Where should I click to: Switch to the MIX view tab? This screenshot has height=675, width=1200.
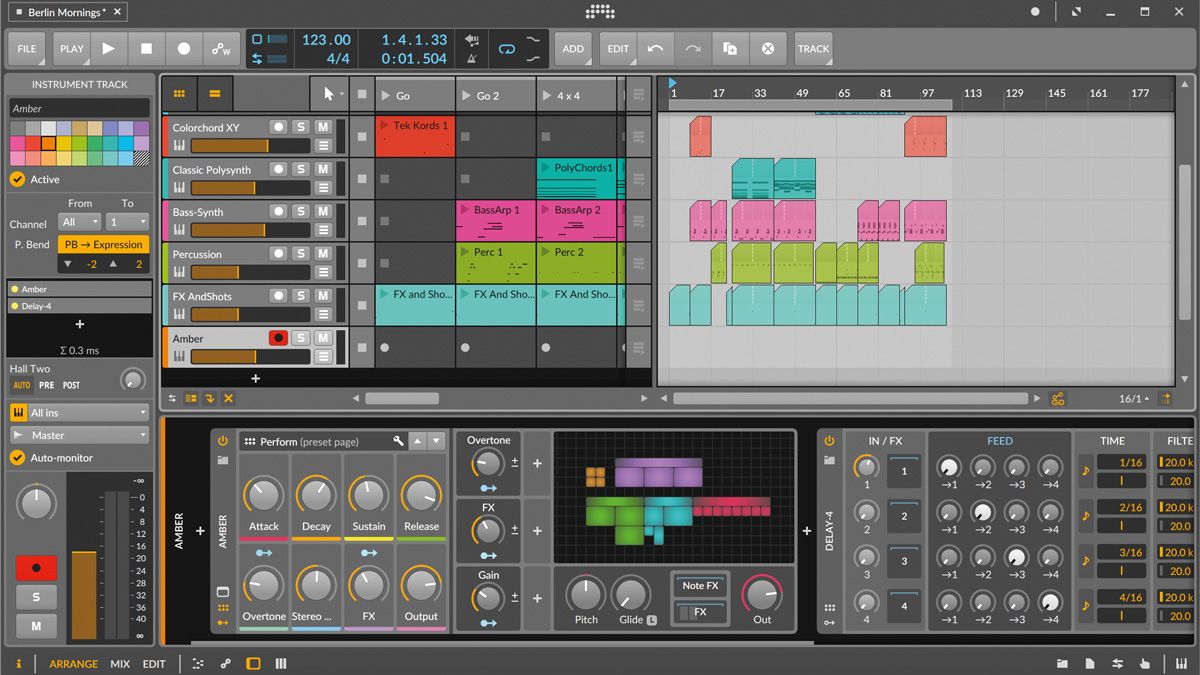coord(119,663)
